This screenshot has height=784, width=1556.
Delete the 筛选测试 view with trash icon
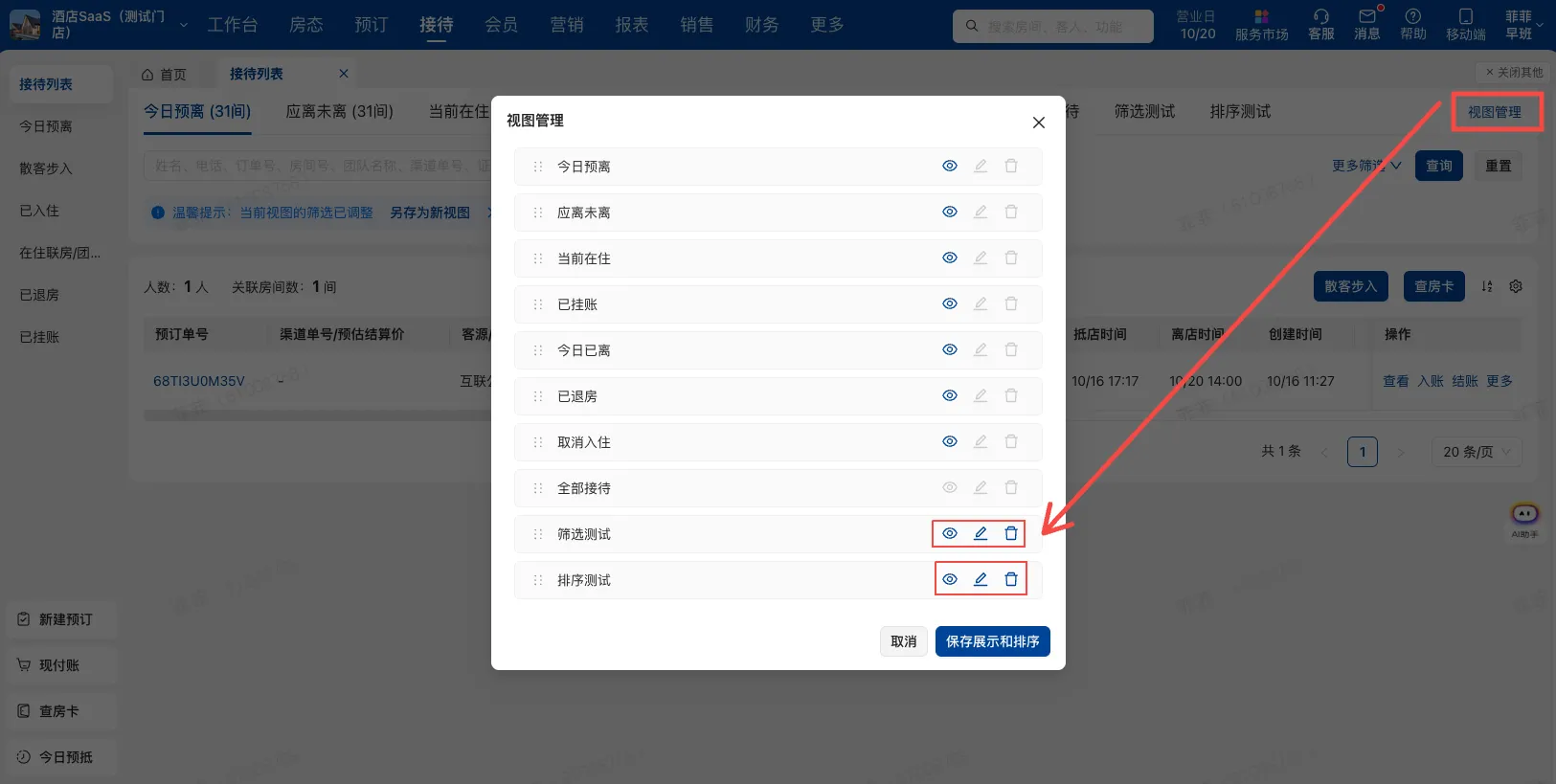click(1011, 533)
